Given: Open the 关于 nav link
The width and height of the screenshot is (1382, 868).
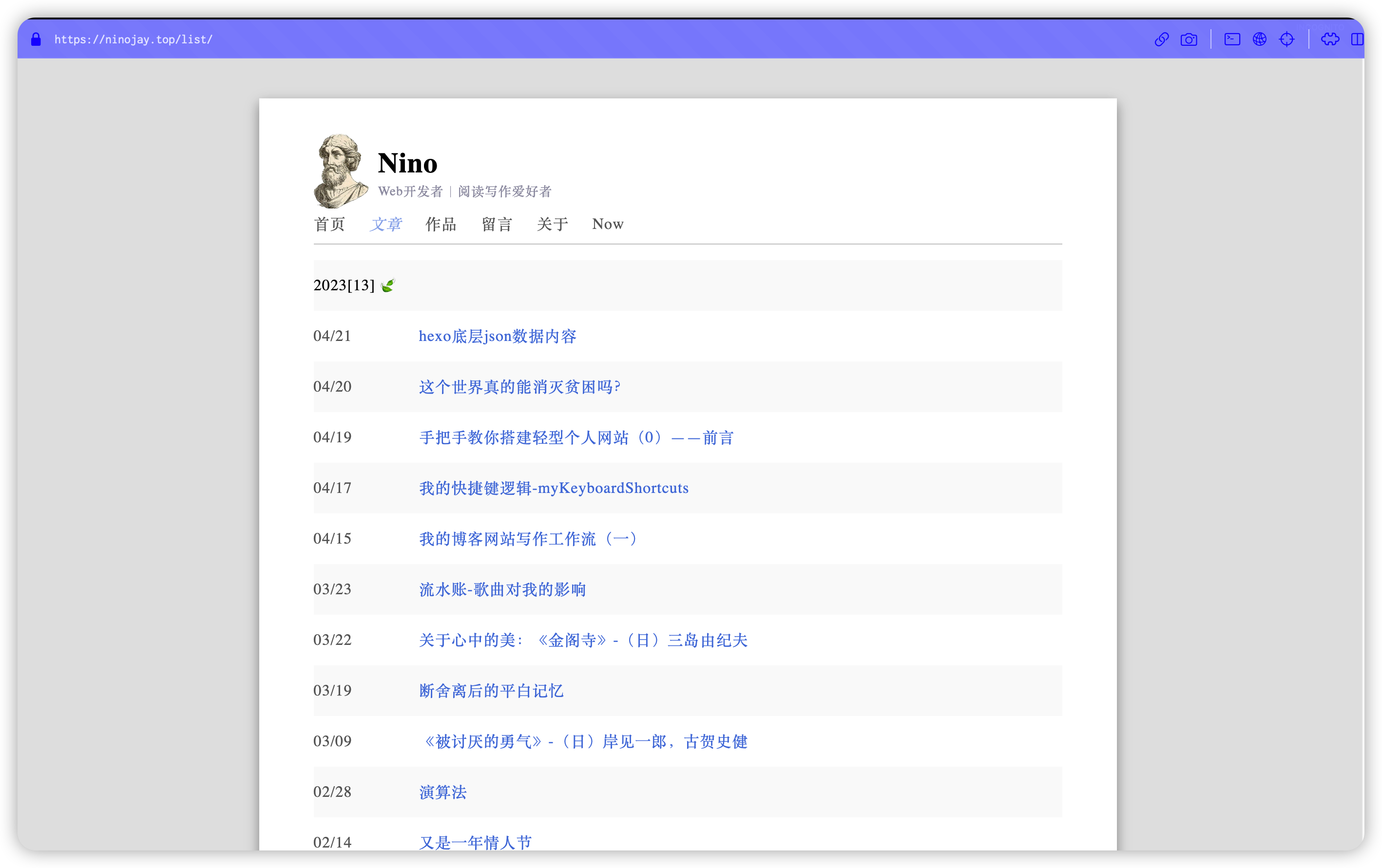Looking at the screenshot, I should click(552, 225).
